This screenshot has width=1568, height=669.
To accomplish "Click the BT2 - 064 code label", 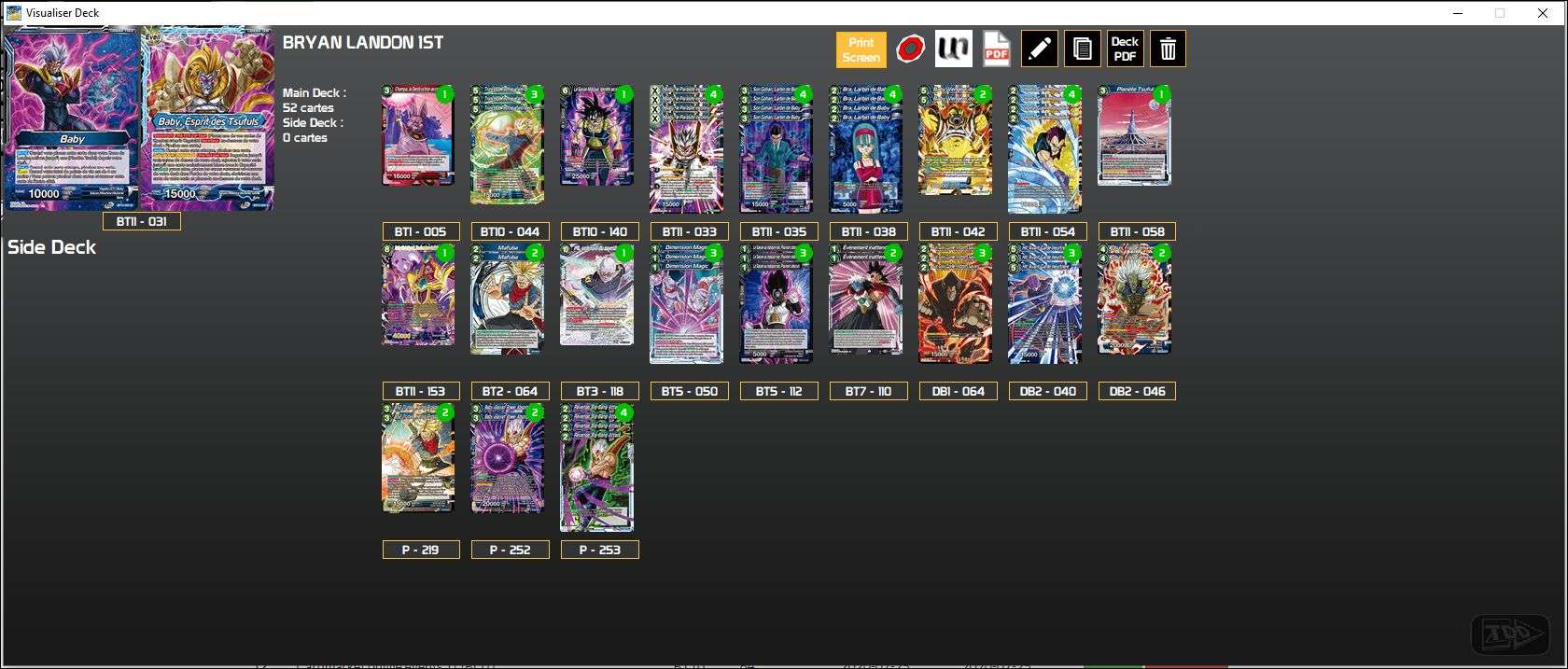I will coord(511,391).
